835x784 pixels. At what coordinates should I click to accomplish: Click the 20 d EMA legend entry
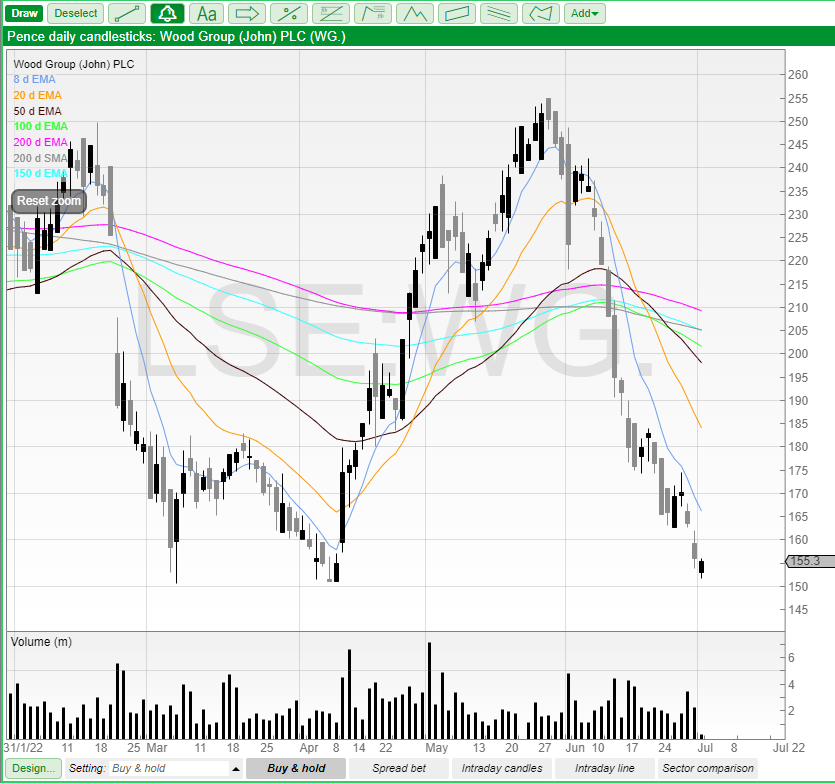click(37, 95)
